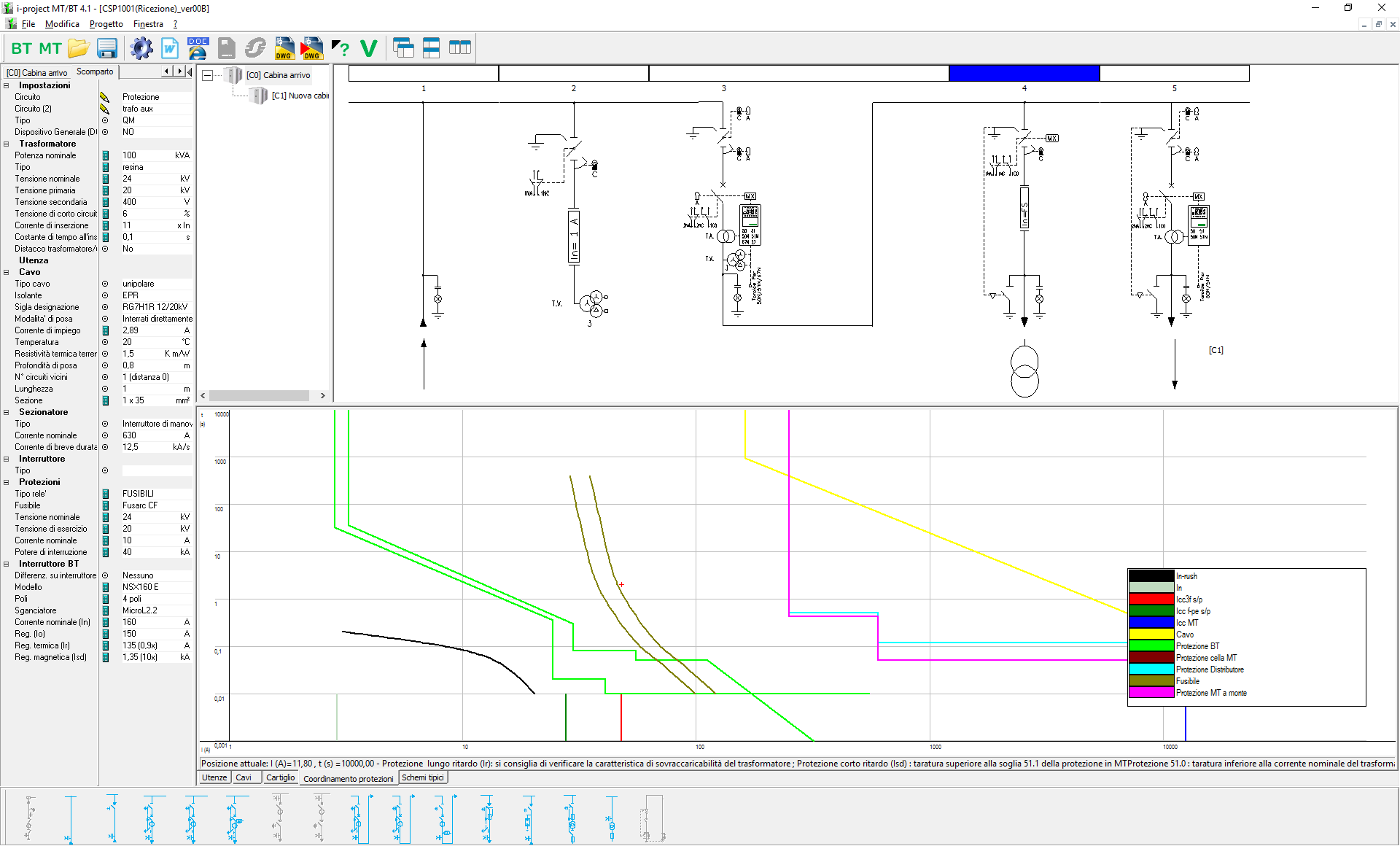Open project with the yellow folder icon
This screenshot has height=846, width=1400.
tap(79, 49)
